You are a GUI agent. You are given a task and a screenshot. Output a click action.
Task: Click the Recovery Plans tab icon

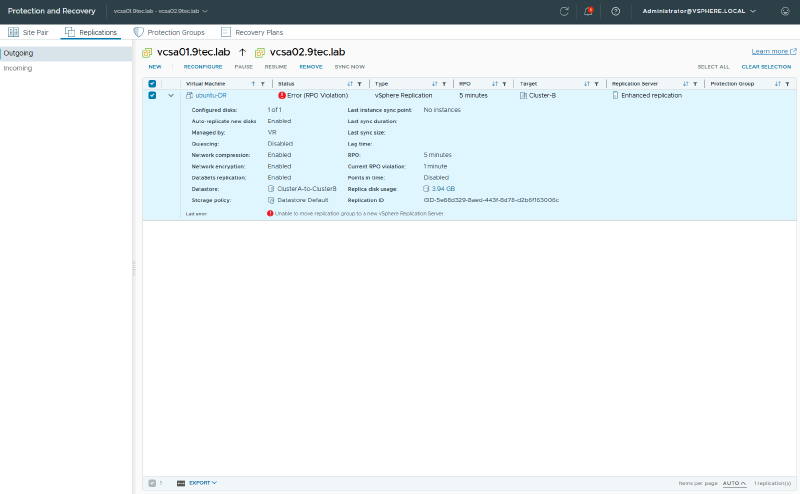(x=226, y=32)
